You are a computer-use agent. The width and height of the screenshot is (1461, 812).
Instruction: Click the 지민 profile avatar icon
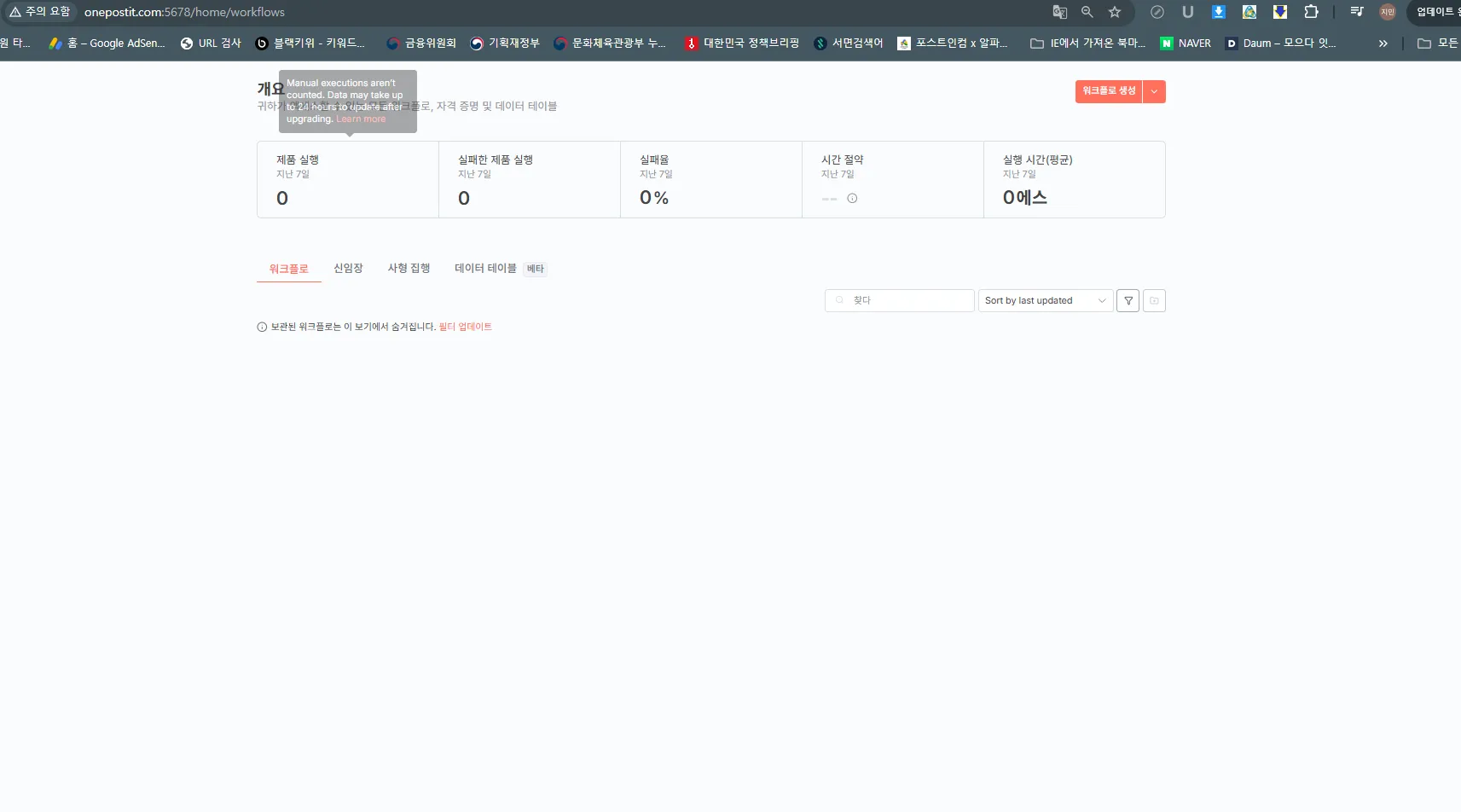1388,12
